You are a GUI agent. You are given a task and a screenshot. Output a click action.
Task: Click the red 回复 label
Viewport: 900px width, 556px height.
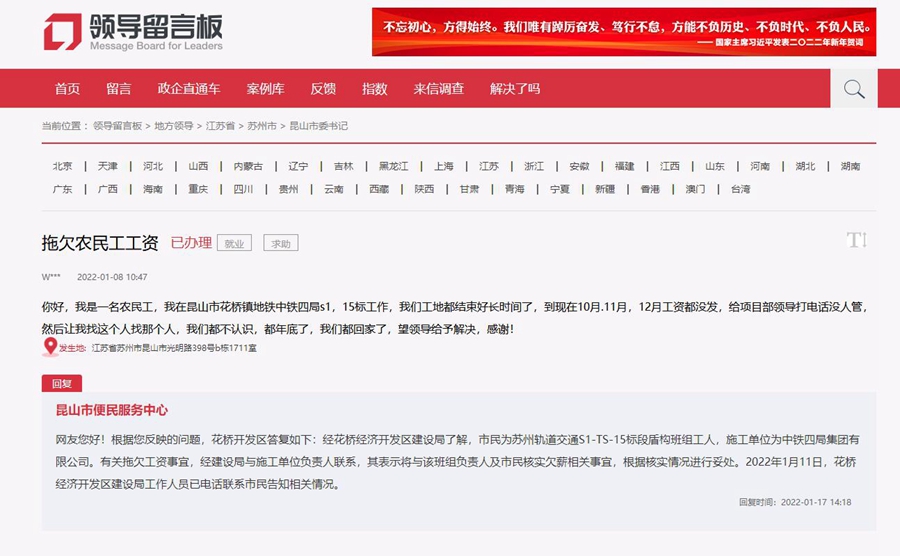click(61, 383)
